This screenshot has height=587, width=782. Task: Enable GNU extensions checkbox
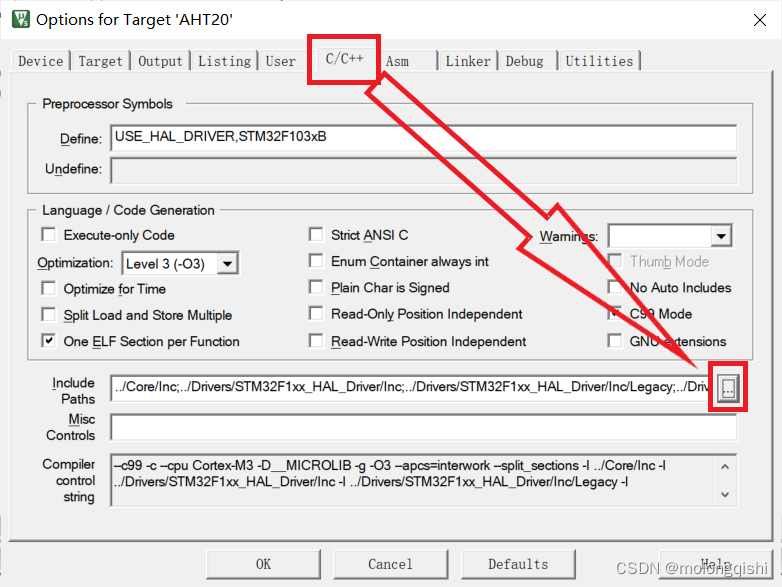(615, 341)
